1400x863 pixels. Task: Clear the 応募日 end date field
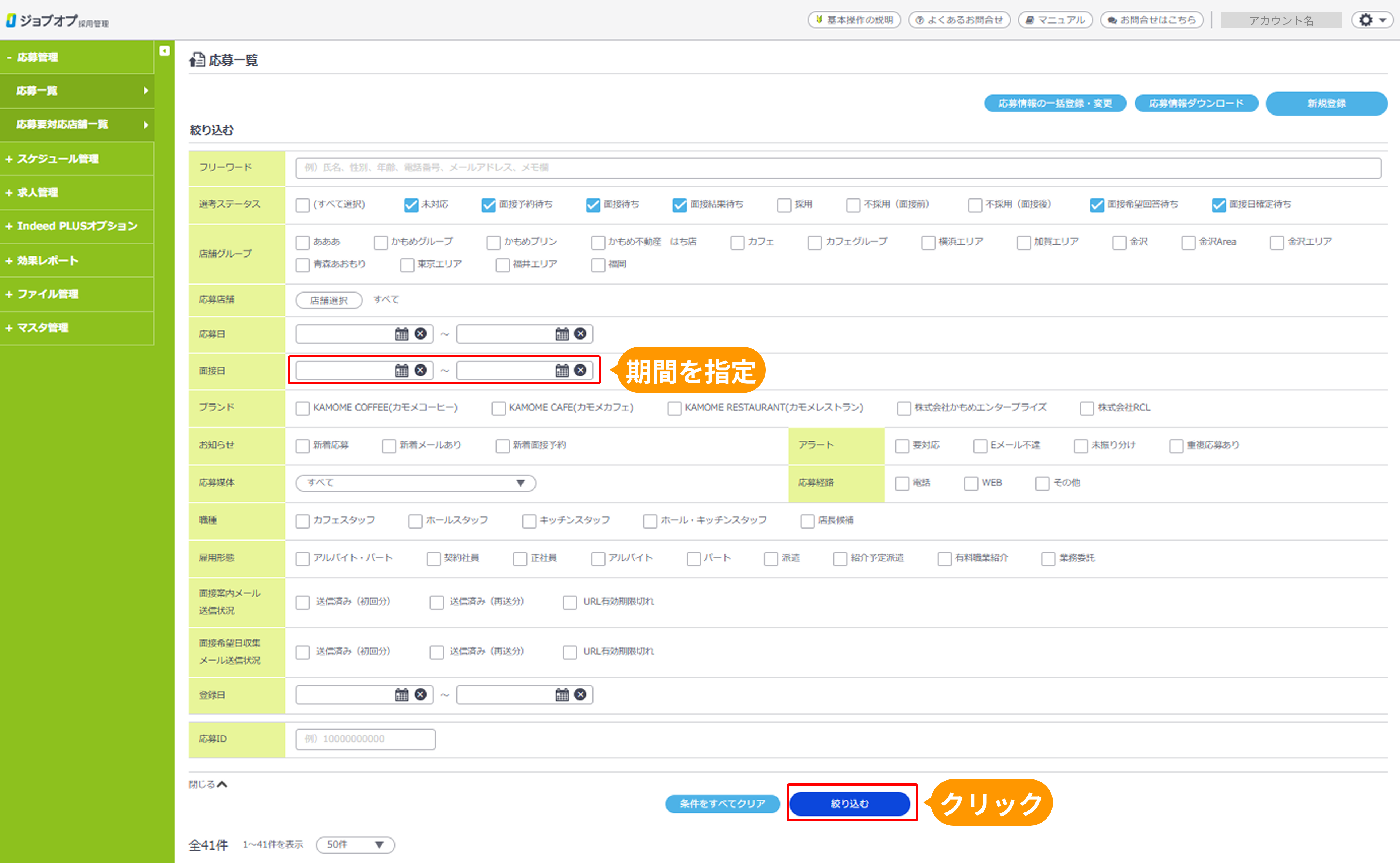click(580, 334)
